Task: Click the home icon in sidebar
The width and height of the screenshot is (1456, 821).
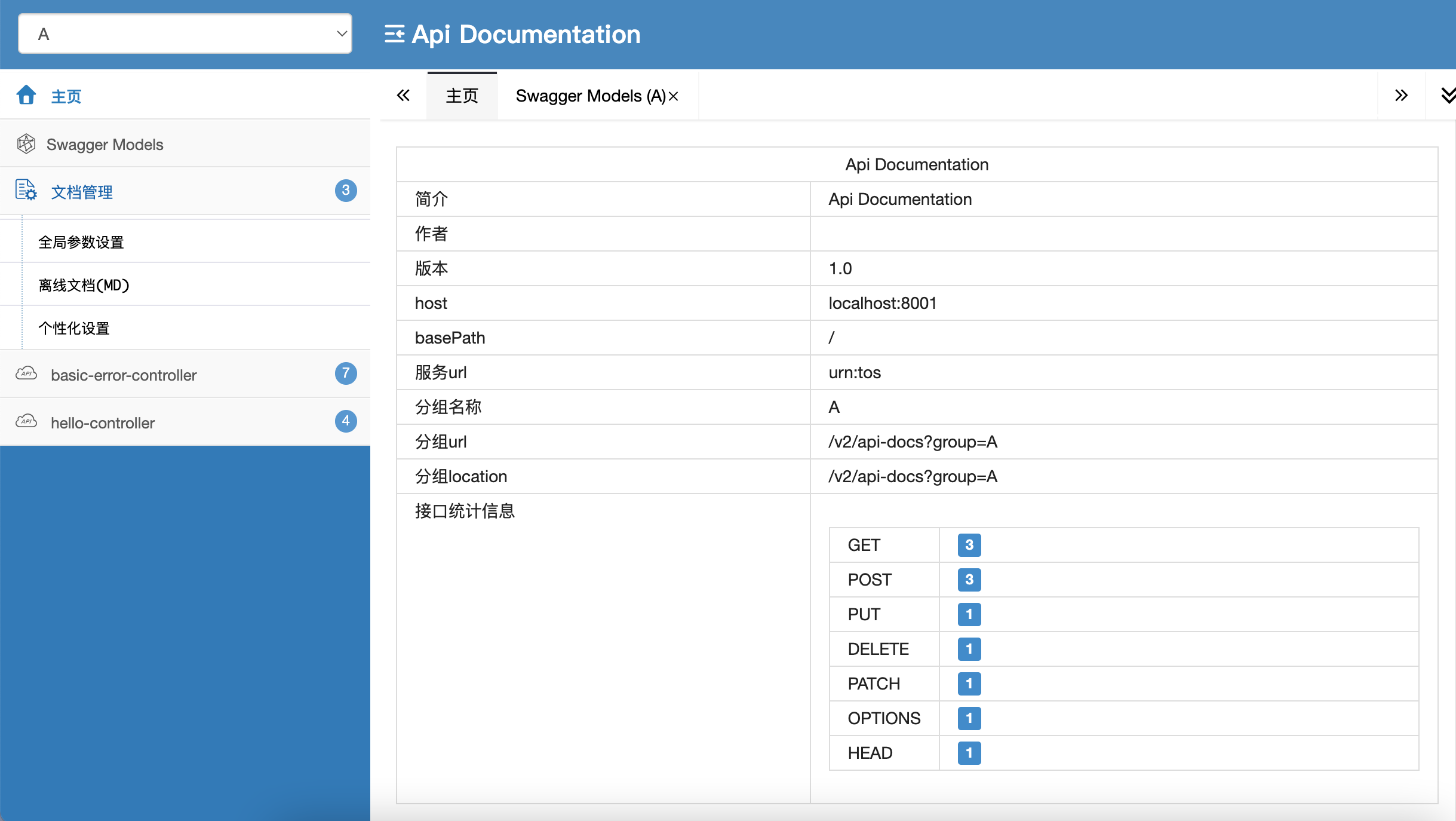Action: click(x=26, y=95)
